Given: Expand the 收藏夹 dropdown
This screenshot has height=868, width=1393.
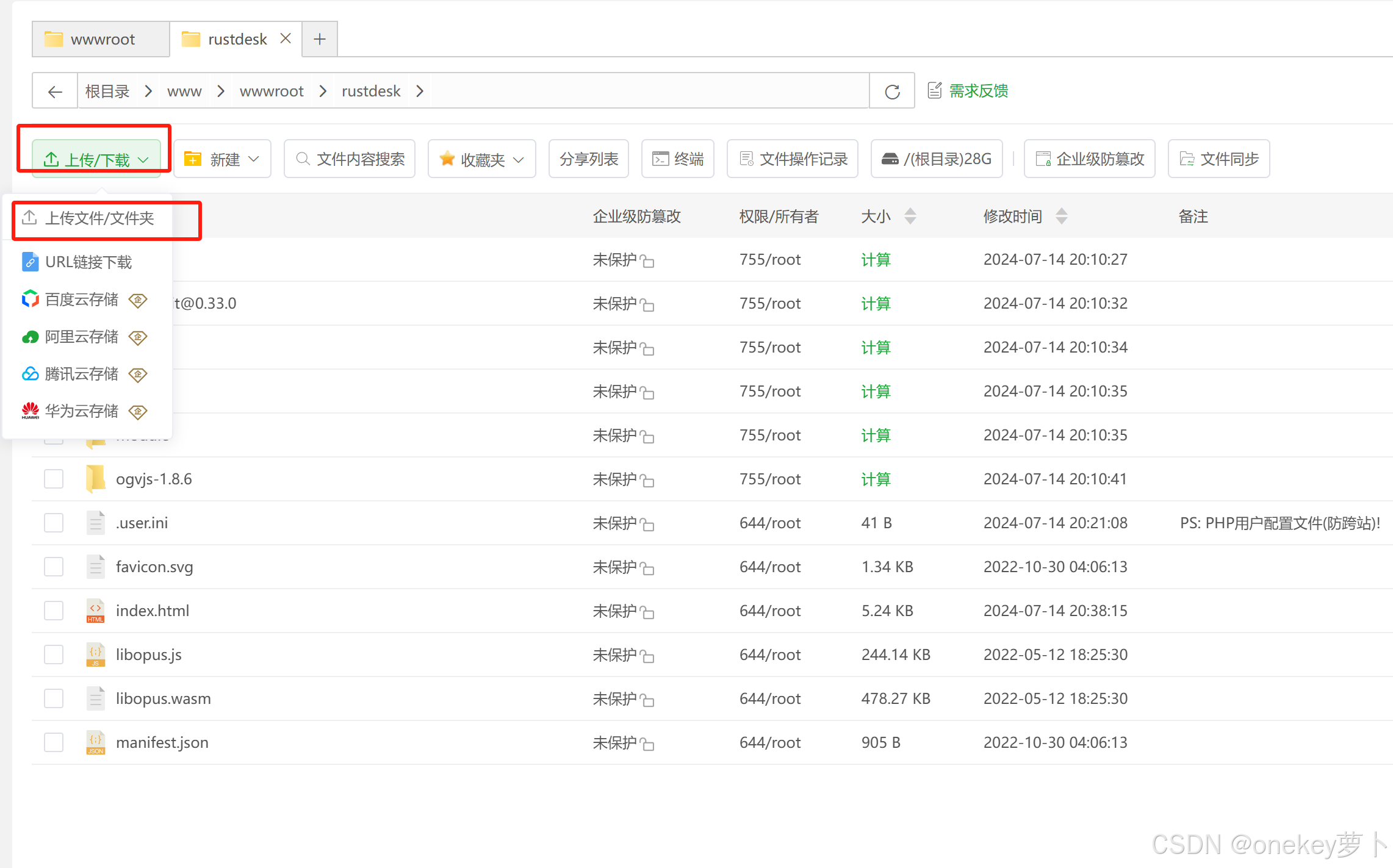Looking at the screenshot, I should [481, 159].
